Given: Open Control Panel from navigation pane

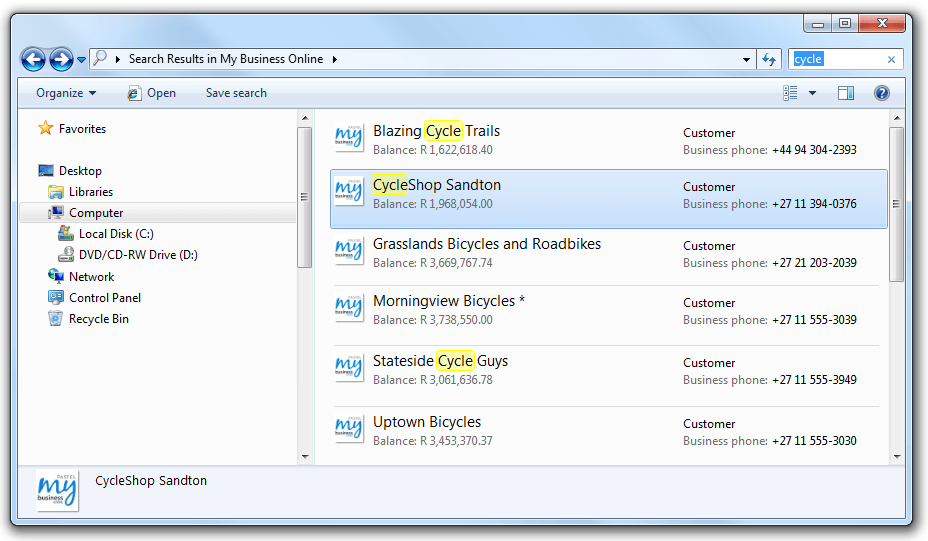Looking at the screenshot, I should tap(104, 298).
